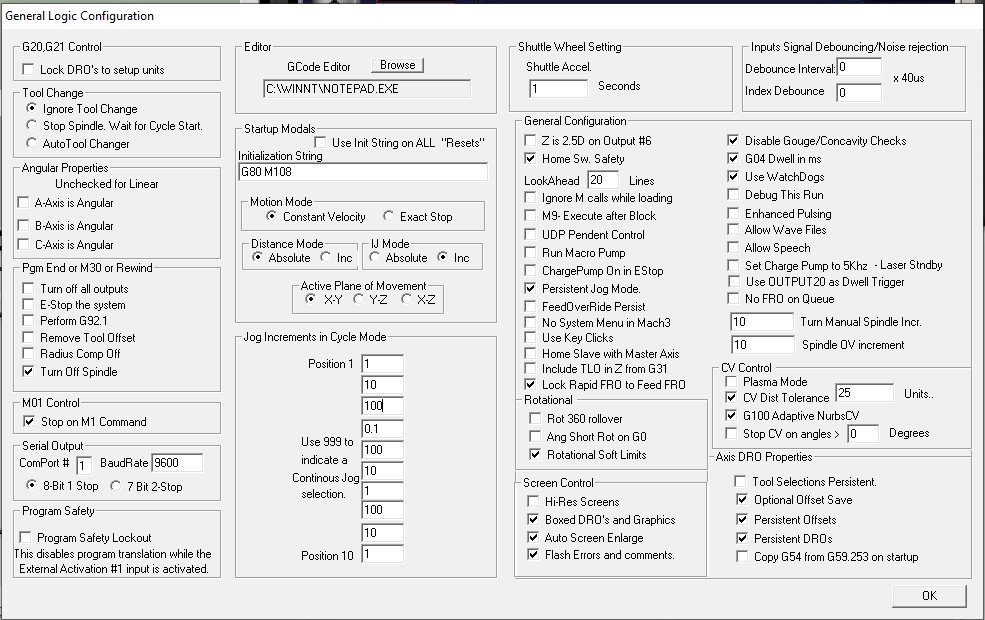Image resolution: width=985 pixels, height=620 pixels.
Task: Focus the GCode Editor path field
Action: point(367,89)
